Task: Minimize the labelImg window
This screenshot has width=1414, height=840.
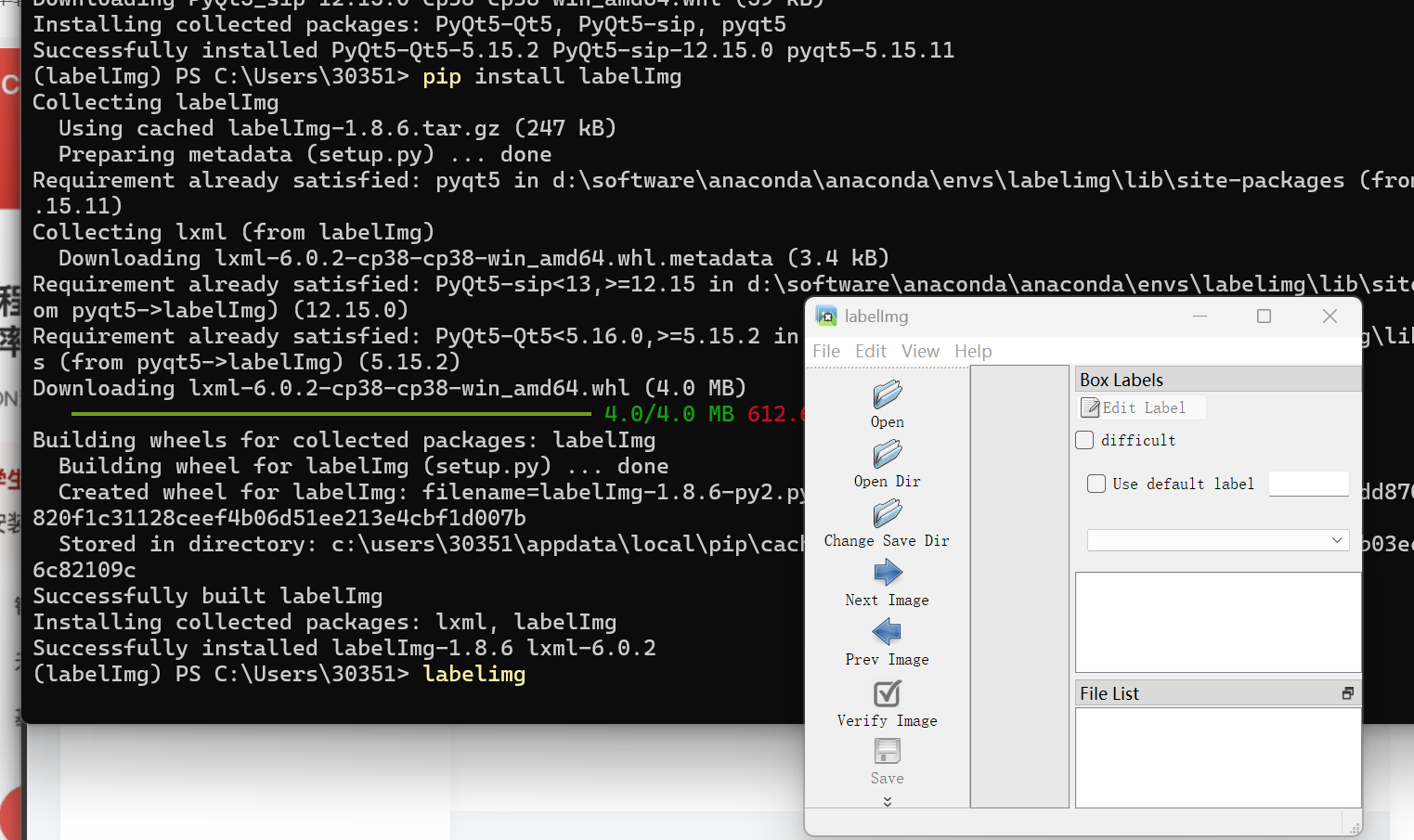Action: coord(1200,317)
